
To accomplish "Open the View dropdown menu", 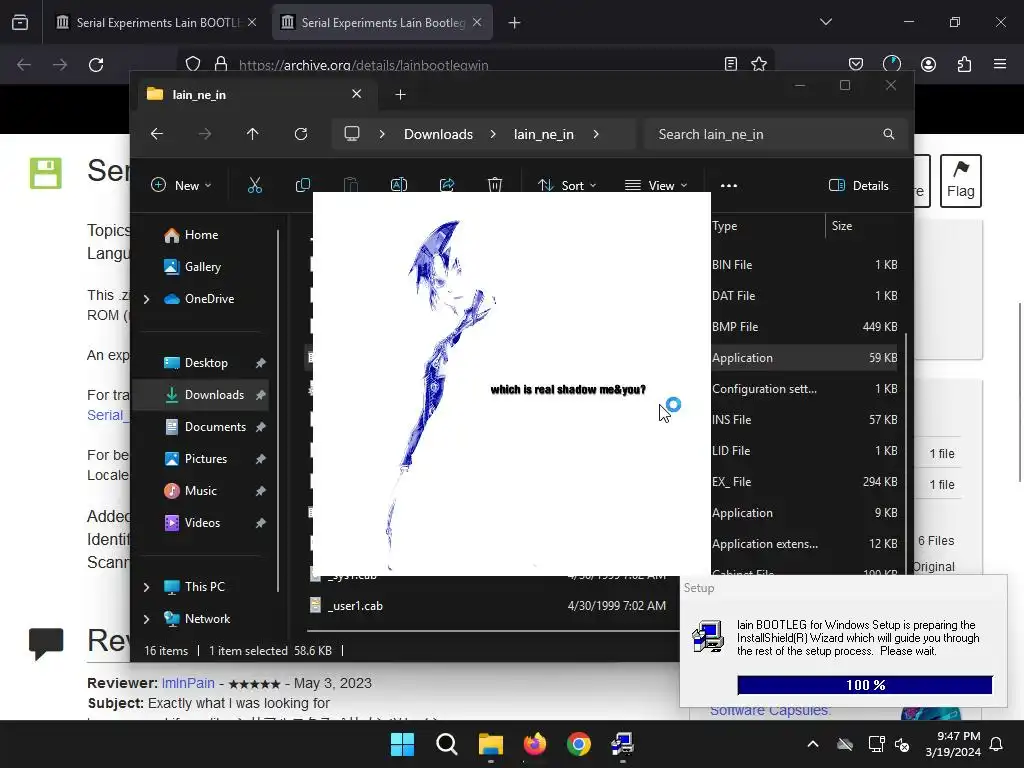I will point(656,185).
